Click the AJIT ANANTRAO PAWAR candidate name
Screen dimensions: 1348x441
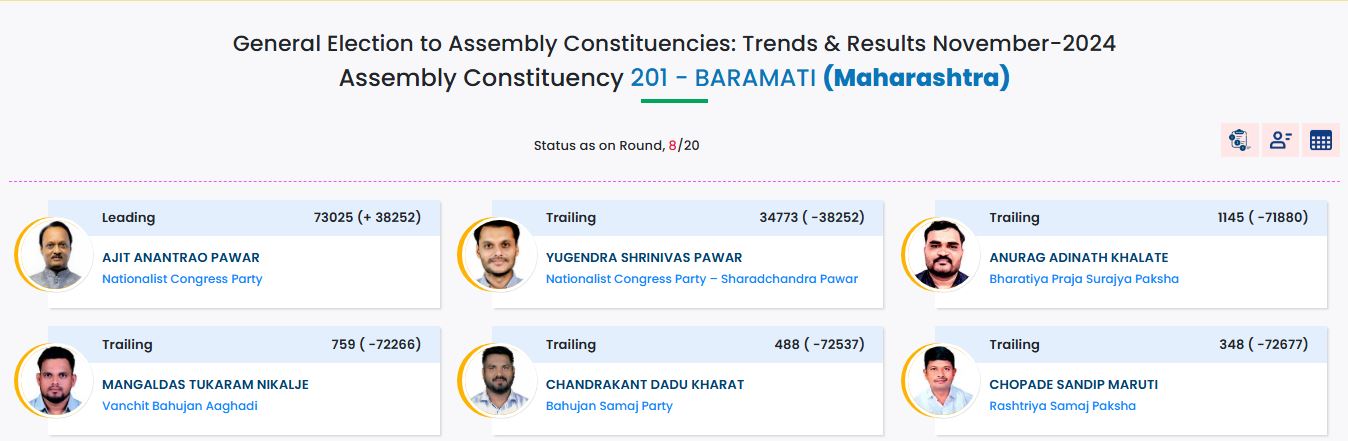click(x=181, y=257)
